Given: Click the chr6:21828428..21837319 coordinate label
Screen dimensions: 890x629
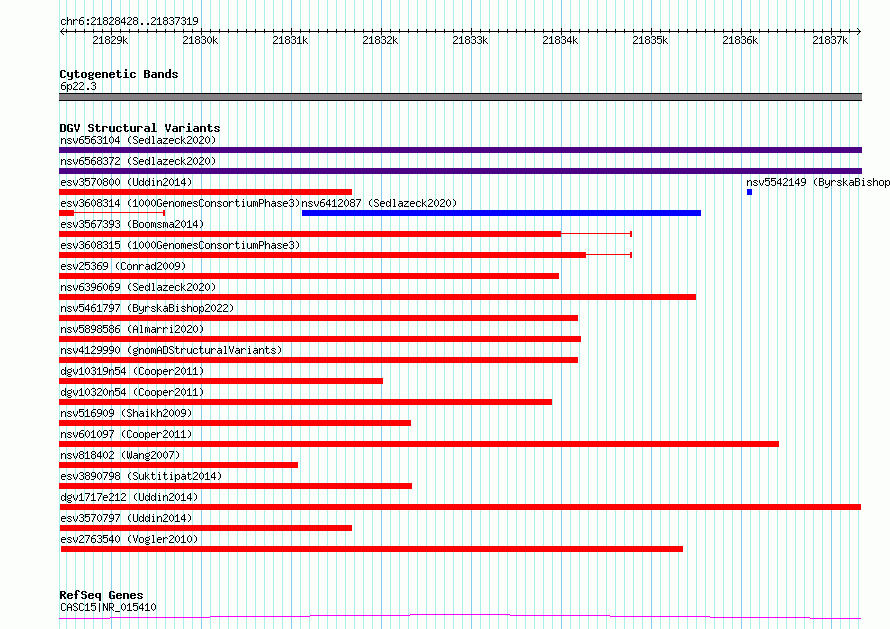Looking at the screenshot, I should click(129, 22).
